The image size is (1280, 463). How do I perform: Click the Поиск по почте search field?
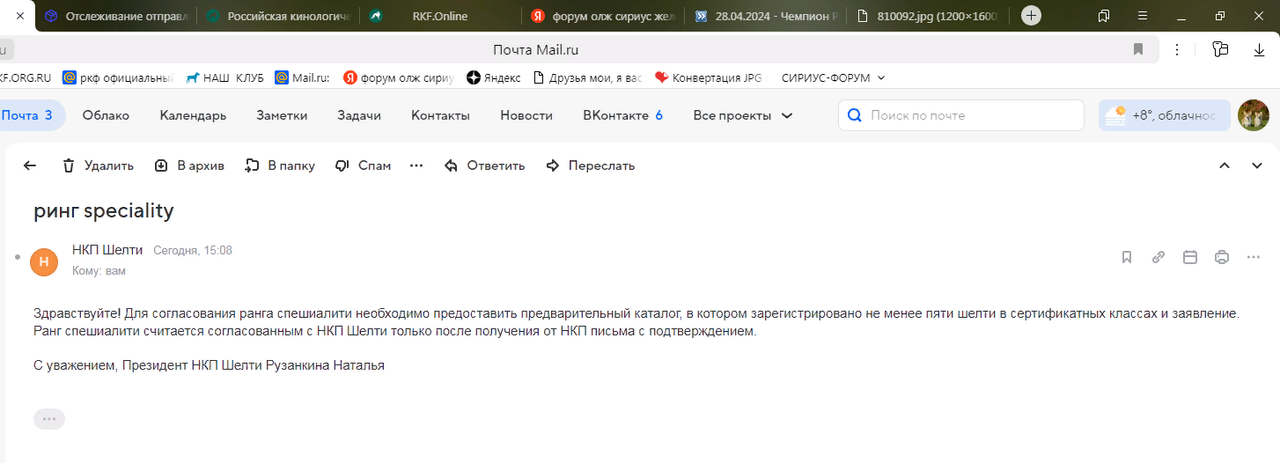pos(961,115)
